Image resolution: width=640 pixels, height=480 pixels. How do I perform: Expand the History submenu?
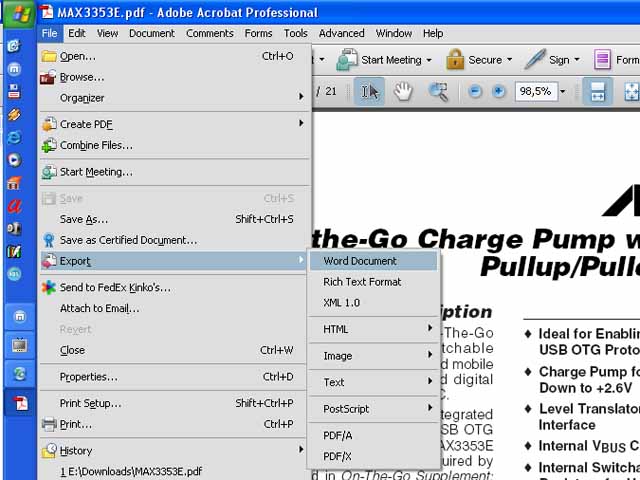coord(175,451)
